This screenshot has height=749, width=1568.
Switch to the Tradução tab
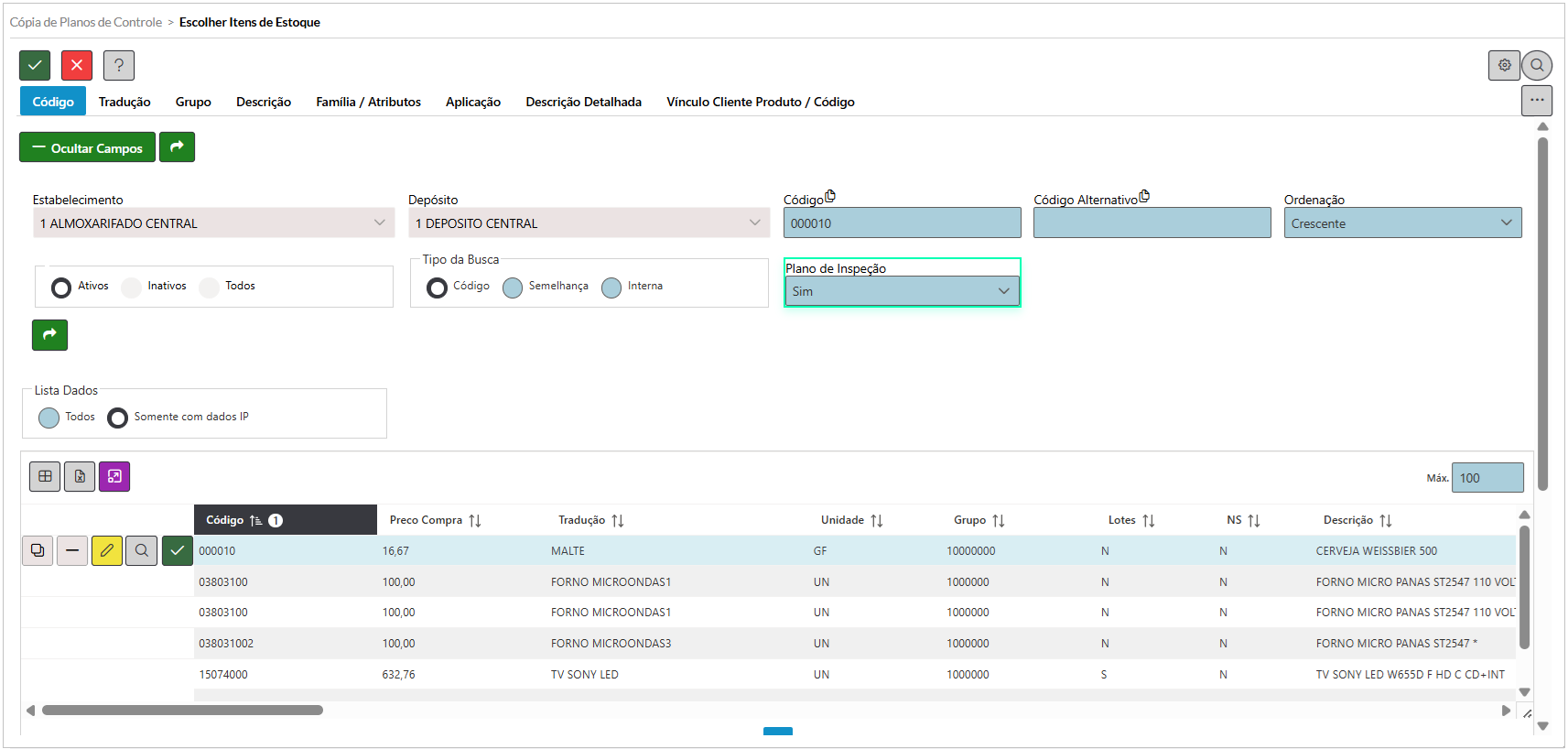[124, 102]
